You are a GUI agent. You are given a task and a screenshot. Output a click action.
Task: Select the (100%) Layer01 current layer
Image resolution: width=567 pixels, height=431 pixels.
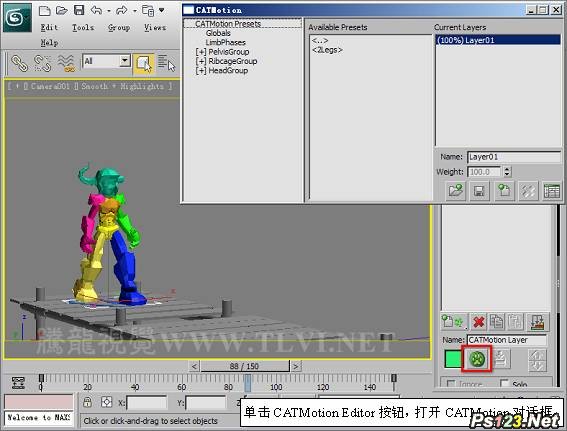click(498, 40)
